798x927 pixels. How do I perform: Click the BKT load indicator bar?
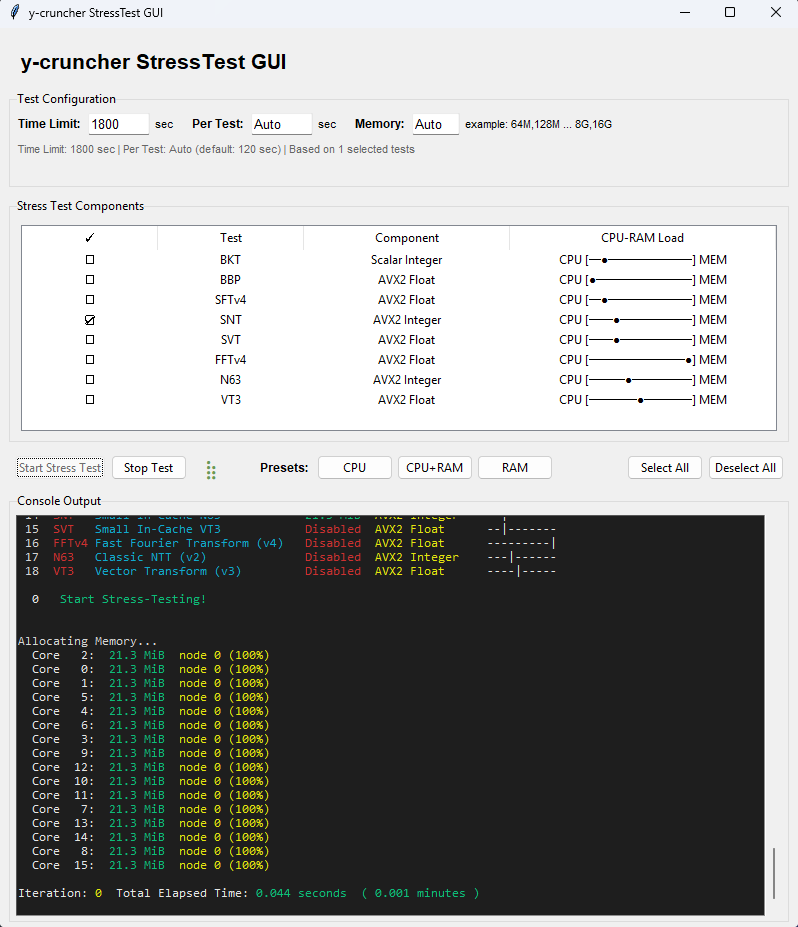pyautogui.click(x=643, y=260)
